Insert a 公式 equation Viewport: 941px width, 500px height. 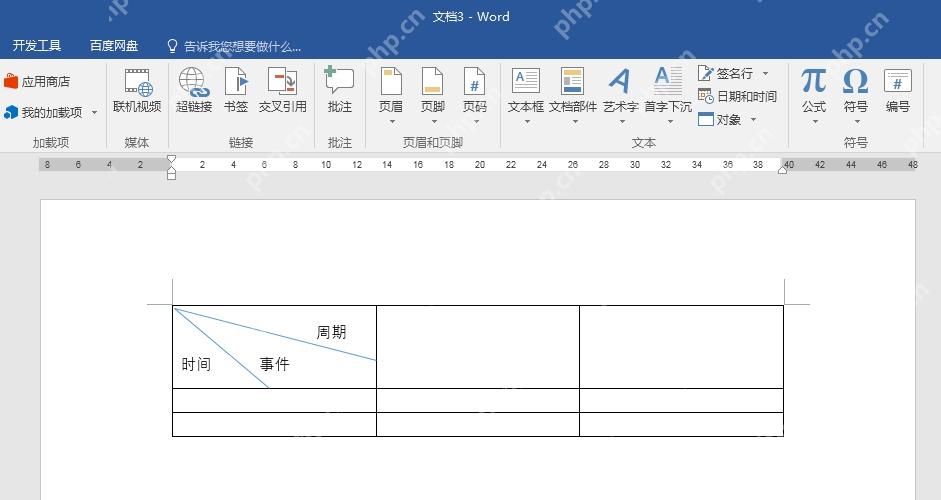(x=814, y=89)
